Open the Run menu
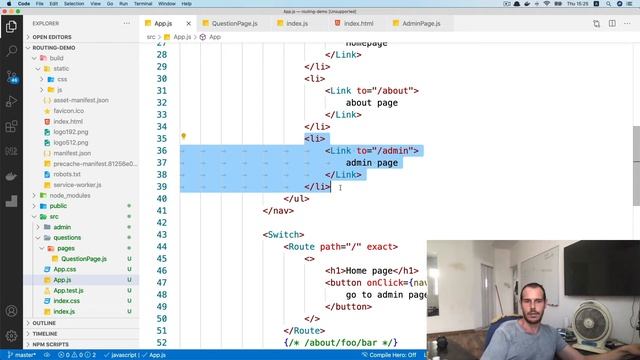Screen dimensions: 640x360 click(123, 4)
